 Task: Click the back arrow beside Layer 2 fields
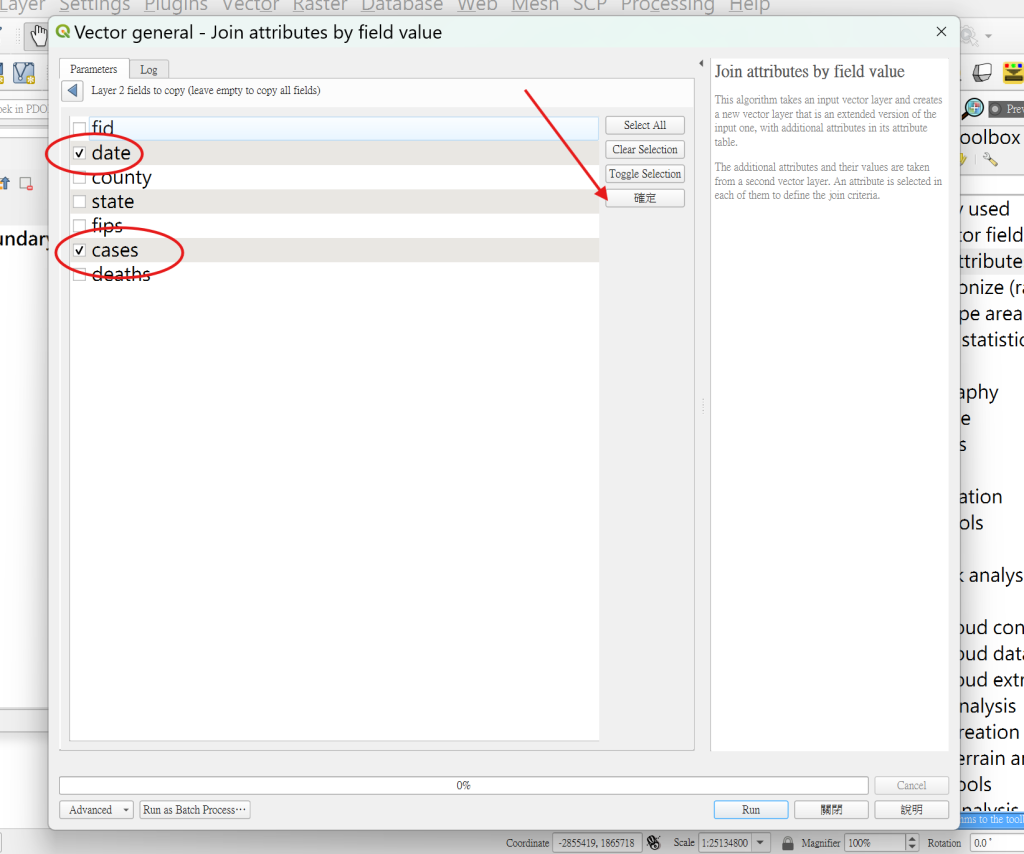(72, 91)
